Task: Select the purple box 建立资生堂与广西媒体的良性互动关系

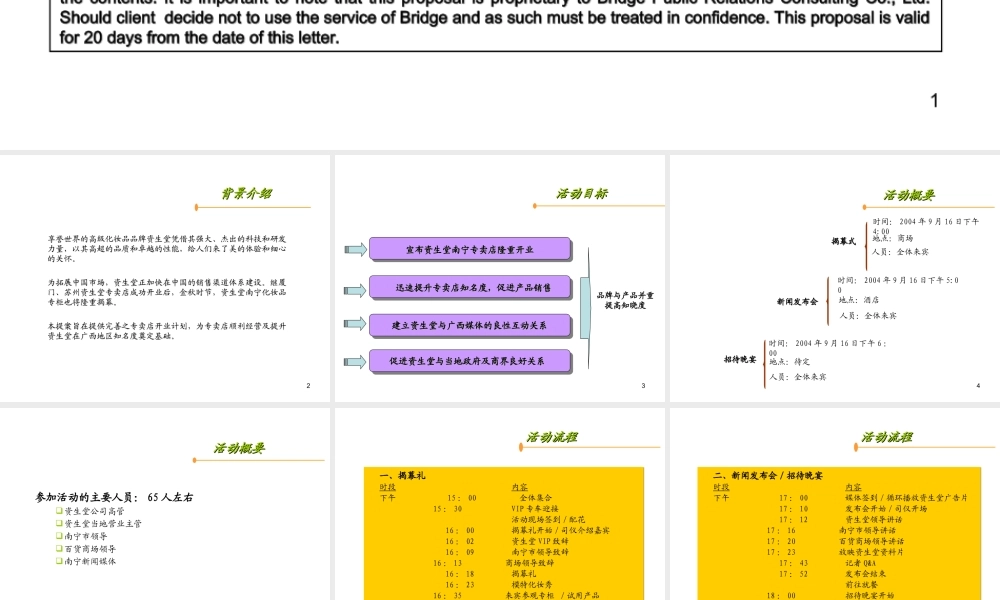Action: coord(470,325)
